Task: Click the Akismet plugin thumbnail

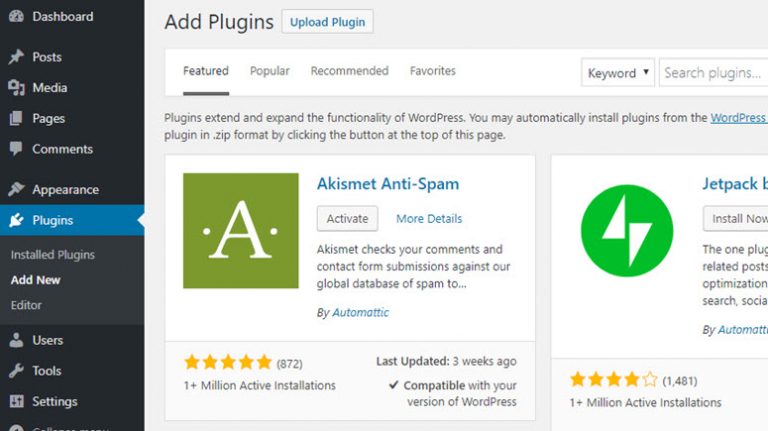Action: (x=240, y=230)
